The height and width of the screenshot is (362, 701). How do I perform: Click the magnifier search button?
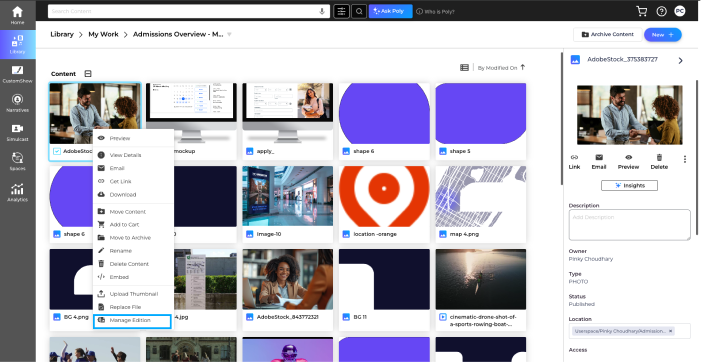(359, 12)
